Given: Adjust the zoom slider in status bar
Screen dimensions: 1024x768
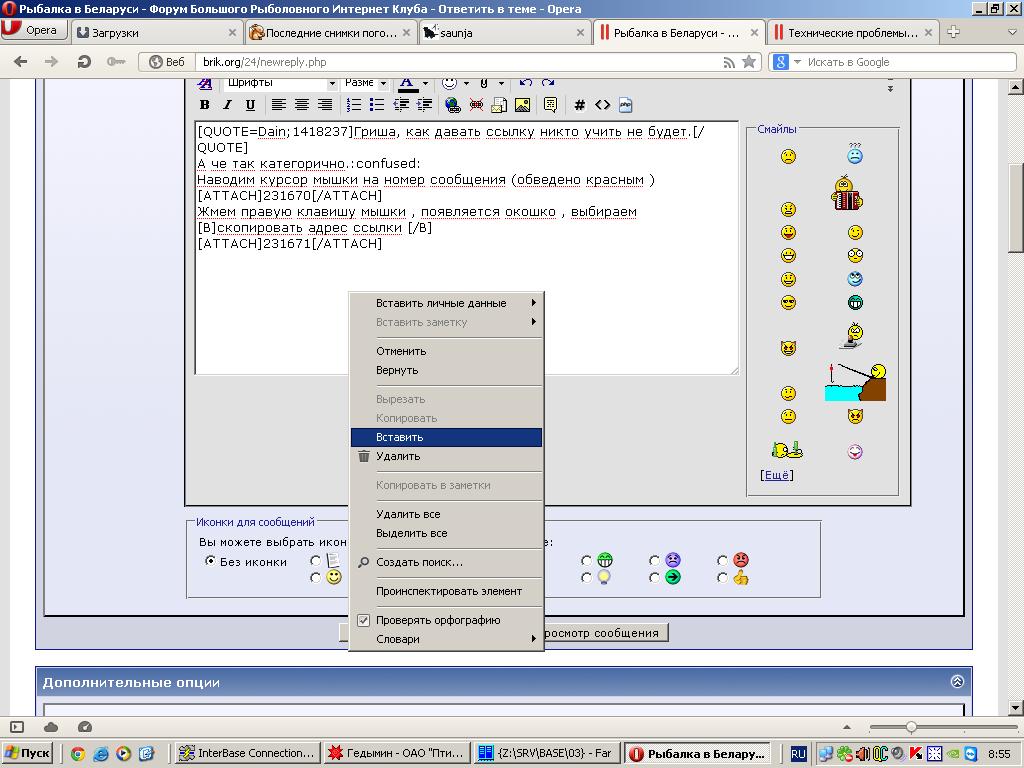Looking at the screenshot, I should [911, 727].
